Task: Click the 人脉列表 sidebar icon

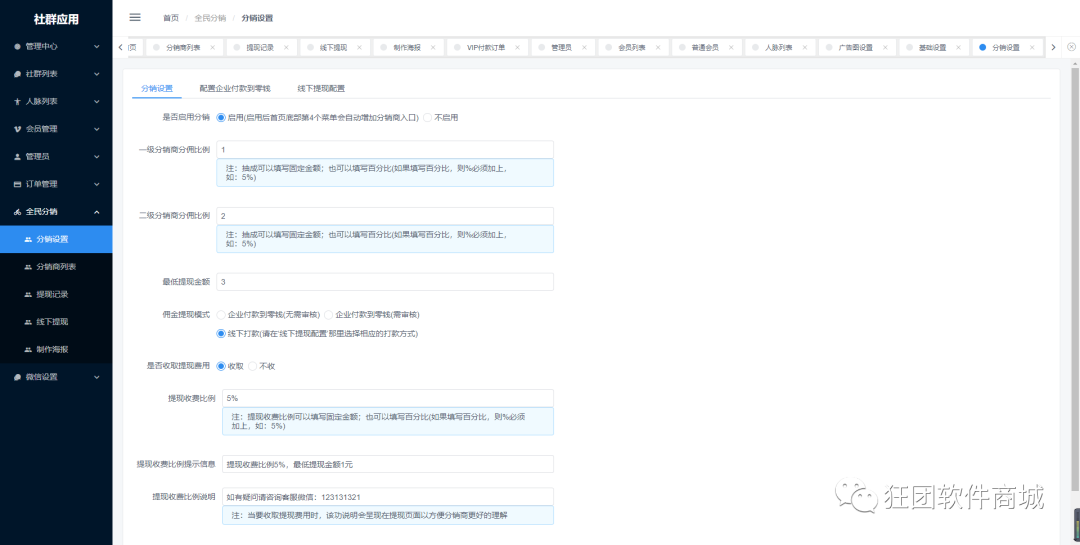Action: pos(17,101)
